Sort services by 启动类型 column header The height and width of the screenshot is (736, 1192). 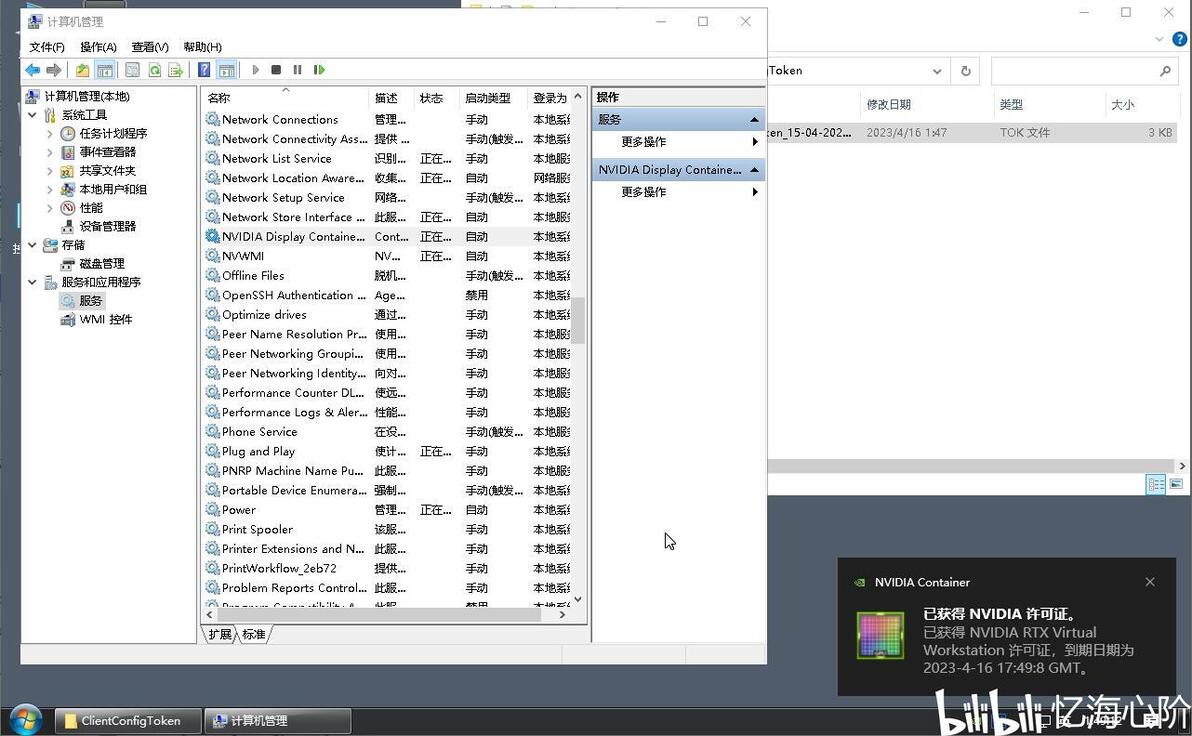tap(493, 98)
